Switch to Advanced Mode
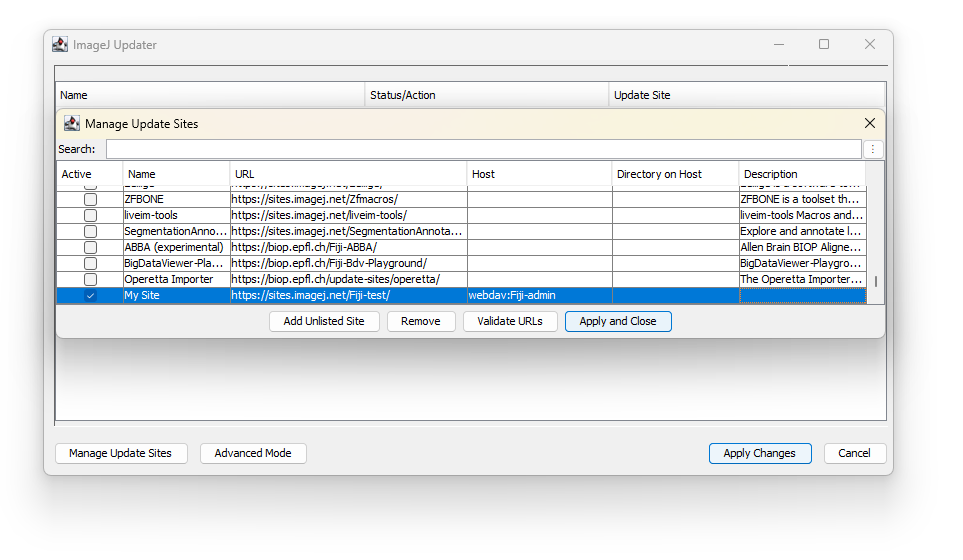This screenshot has width=963, height=560. (x=253, y=453)
